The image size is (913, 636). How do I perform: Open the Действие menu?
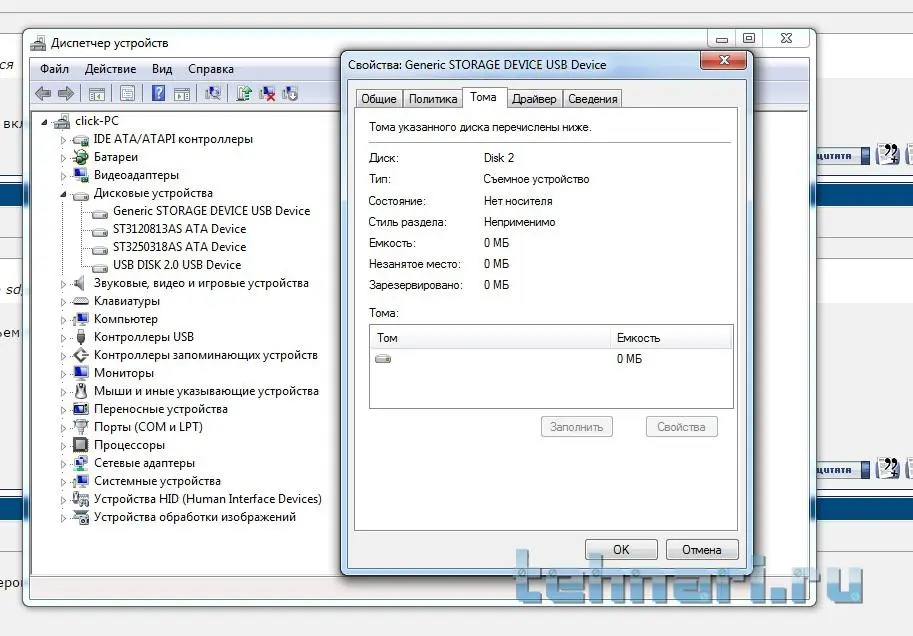(x=111, y=69)
